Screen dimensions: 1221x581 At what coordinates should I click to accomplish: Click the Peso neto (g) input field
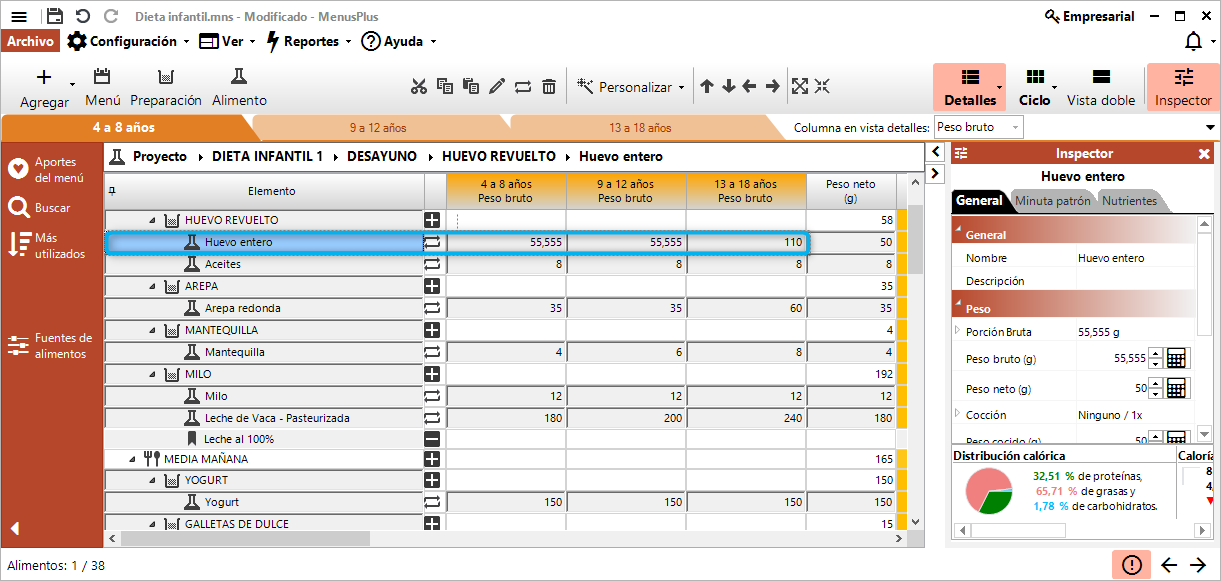click(1112, 389)
